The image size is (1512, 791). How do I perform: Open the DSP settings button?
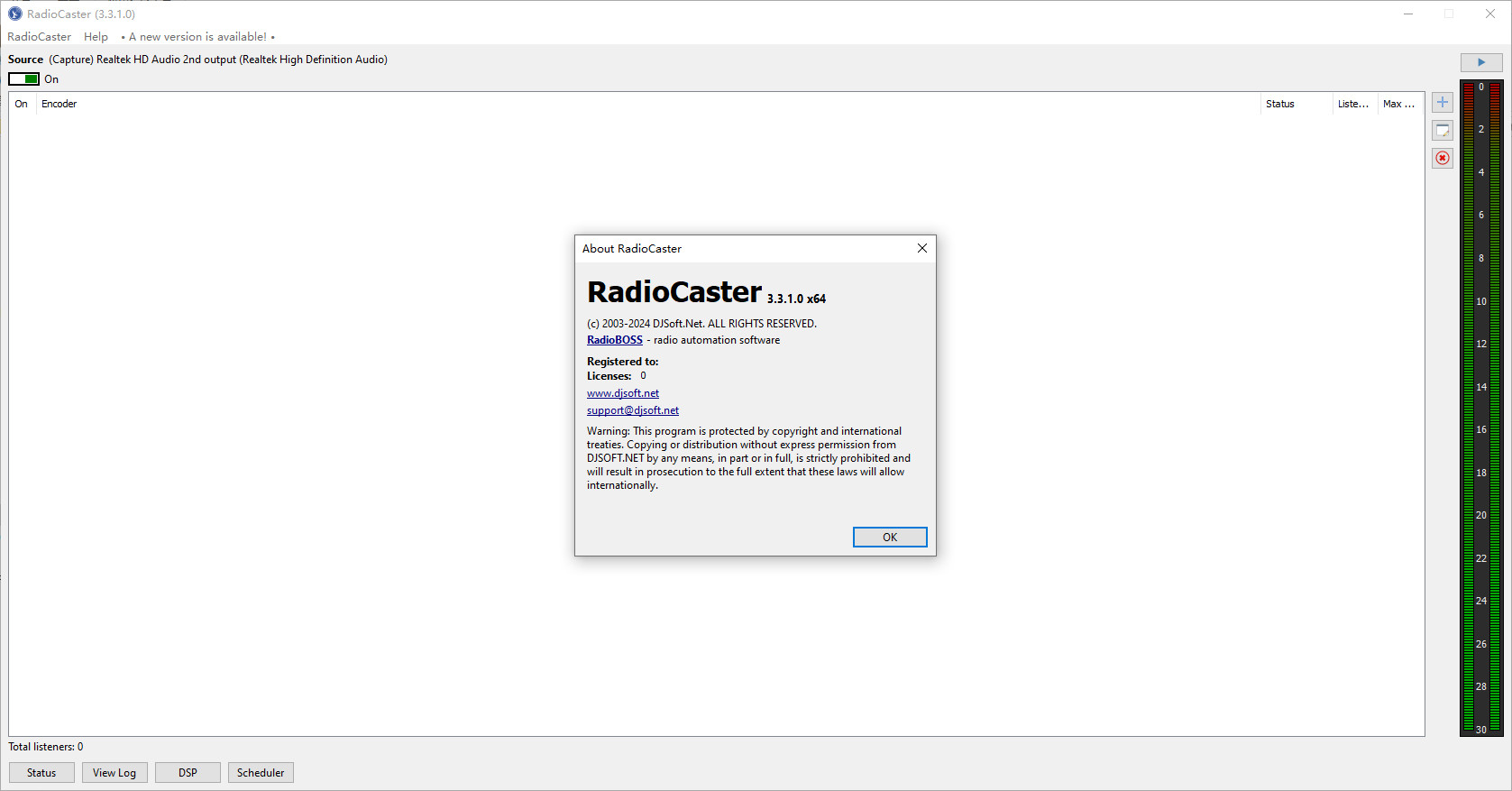188,773
